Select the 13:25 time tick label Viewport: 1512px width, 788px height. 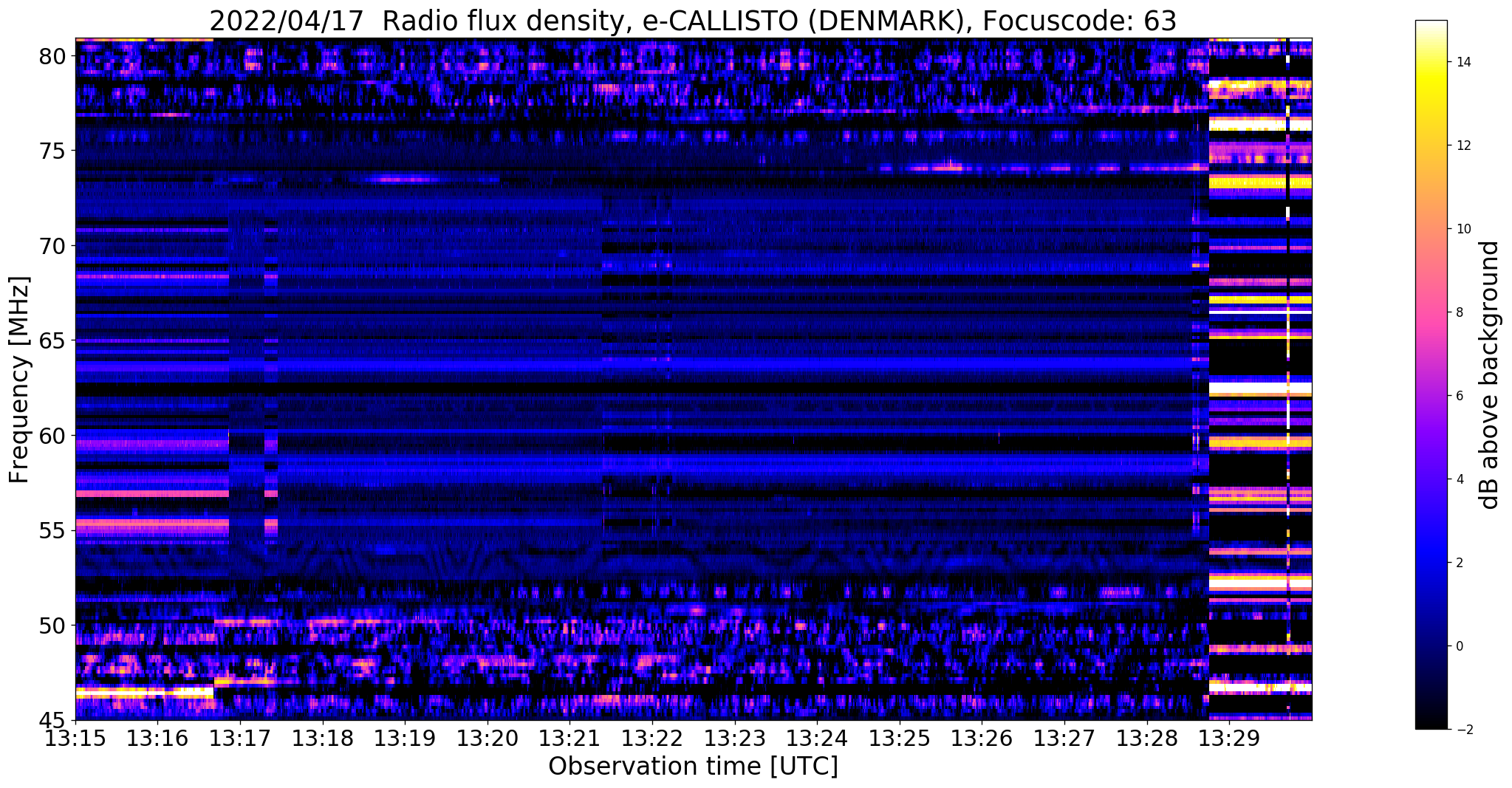point(900,739)
